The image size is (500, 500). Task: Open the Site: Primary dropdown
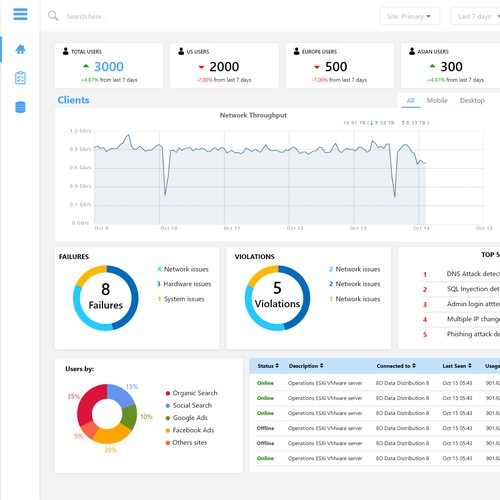pyautogui.click(x=409, y=16)
